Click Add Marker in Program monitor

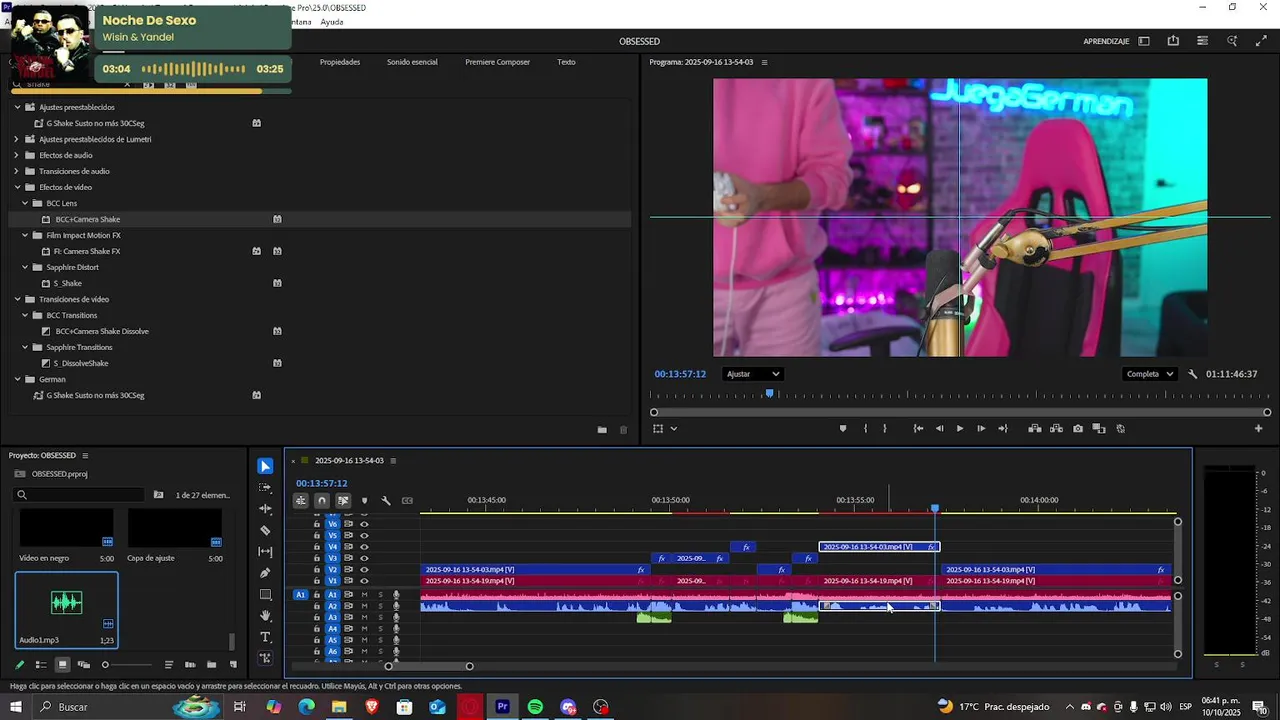(843, 428)
